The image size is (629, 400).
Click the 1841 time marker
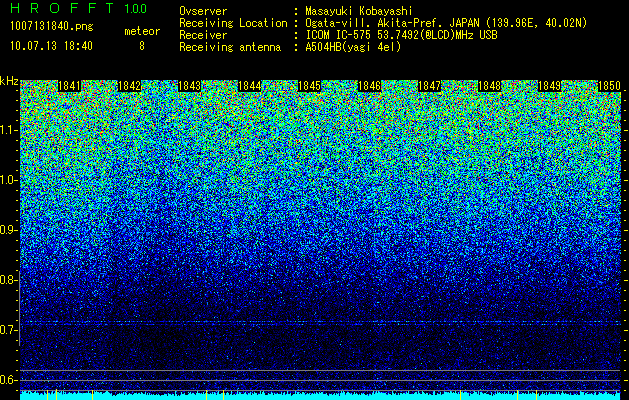pos(69,86)
